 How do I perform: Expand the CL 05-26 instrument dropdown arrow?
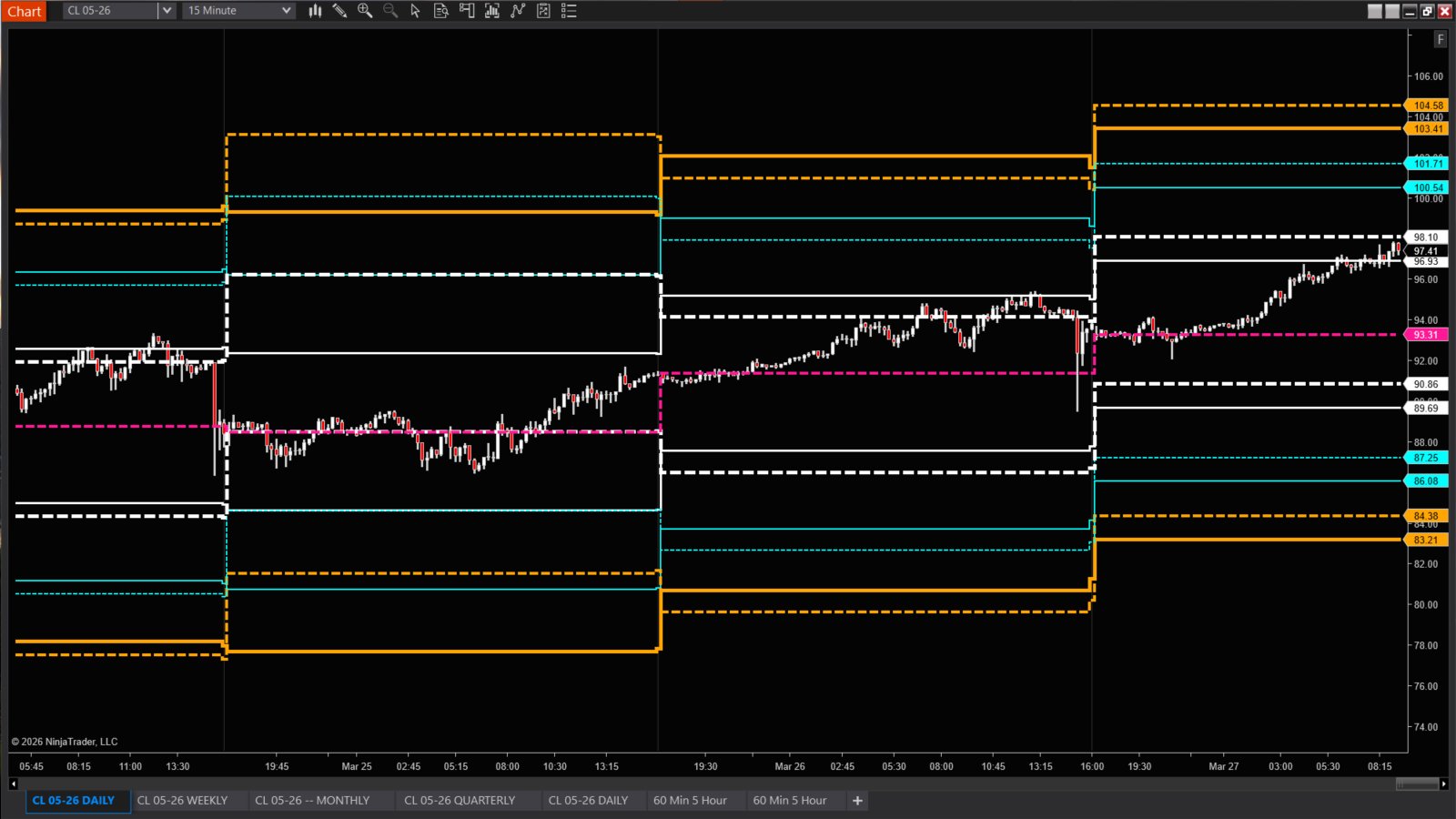(167, 11)
